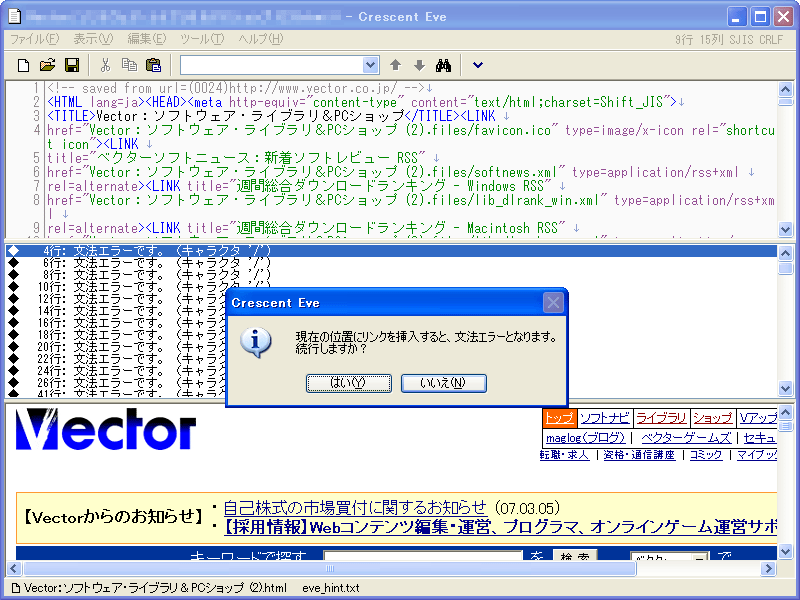Open the 転職・求人 link
The height and width of the screenshot is (600, 800).
point(564,455)
